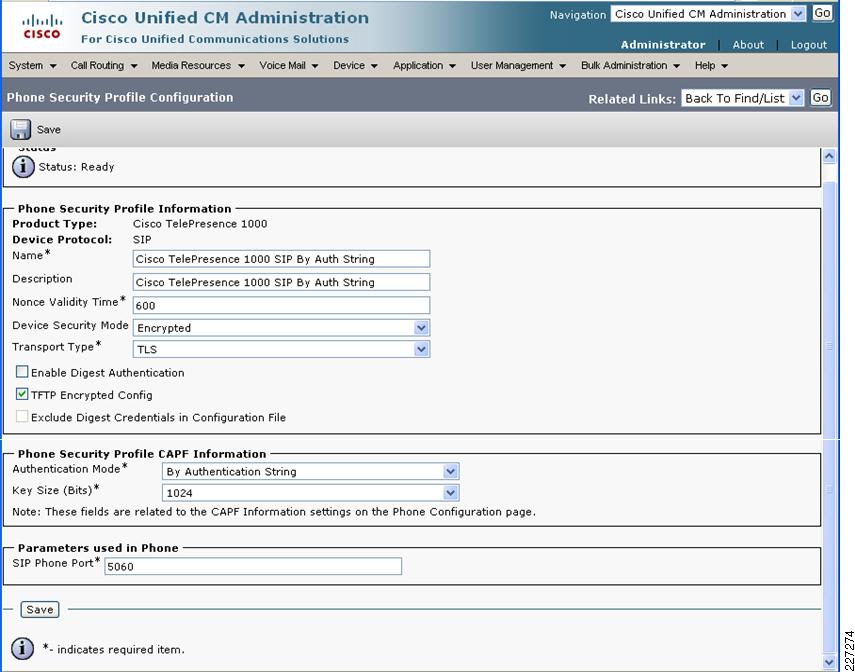The image size is (855, 672).
Task: Click the floppy disk Save icon
Action: coord(21,130)
